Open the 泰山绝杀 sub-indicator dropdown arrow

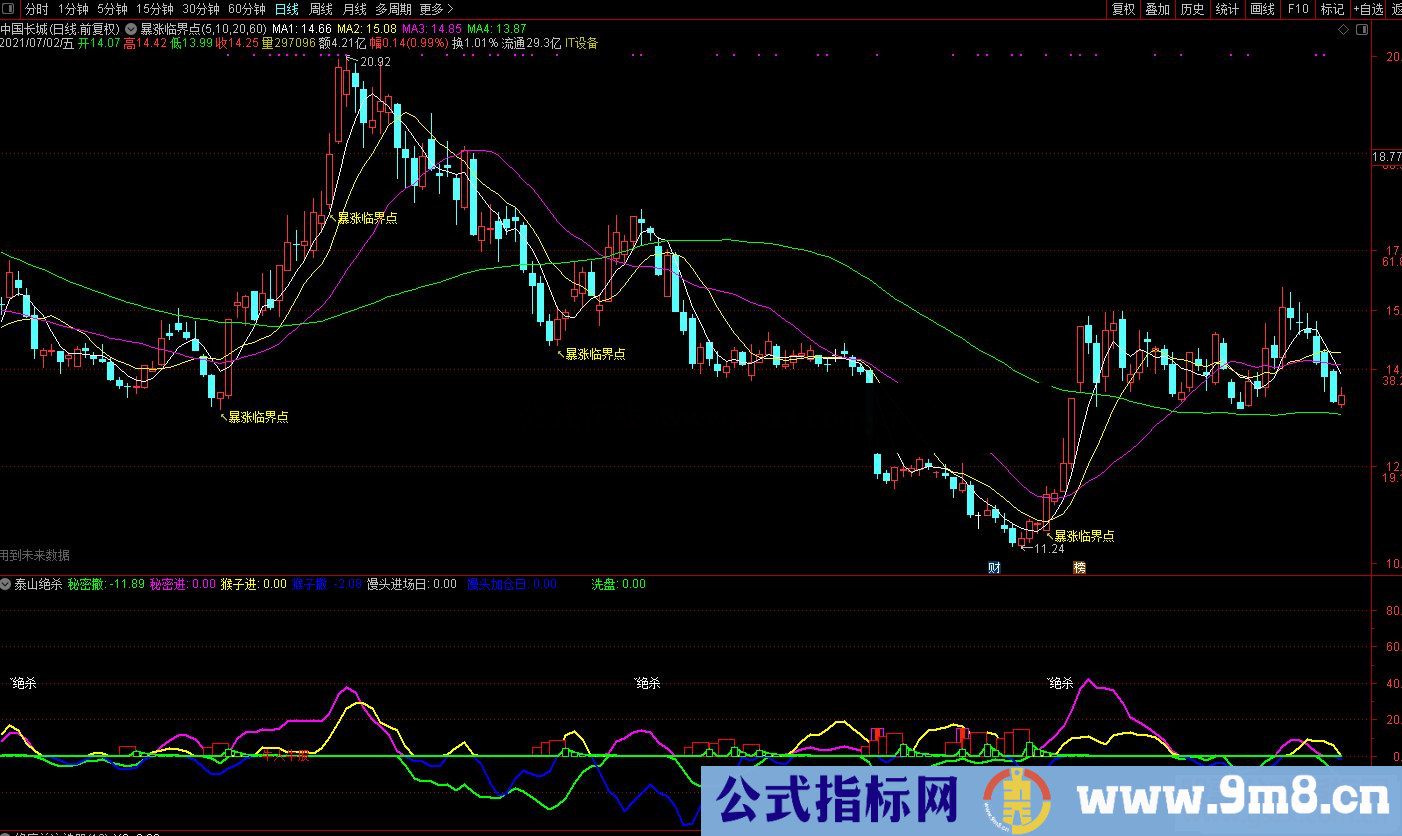click(x=6, y=584)
